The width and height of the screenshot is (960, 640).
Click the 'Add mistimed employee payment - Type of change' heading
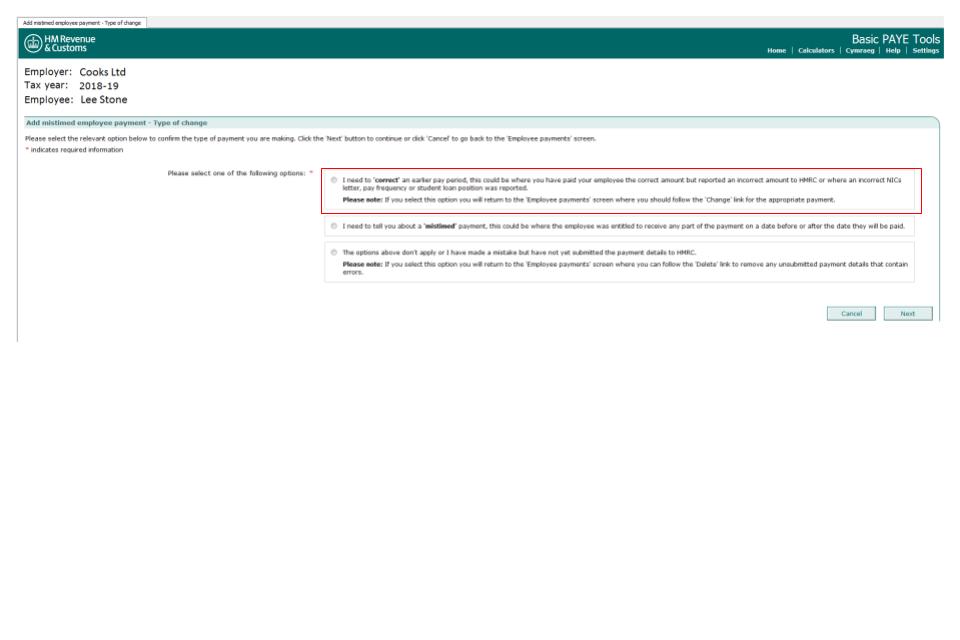click(x=116, y=123)
